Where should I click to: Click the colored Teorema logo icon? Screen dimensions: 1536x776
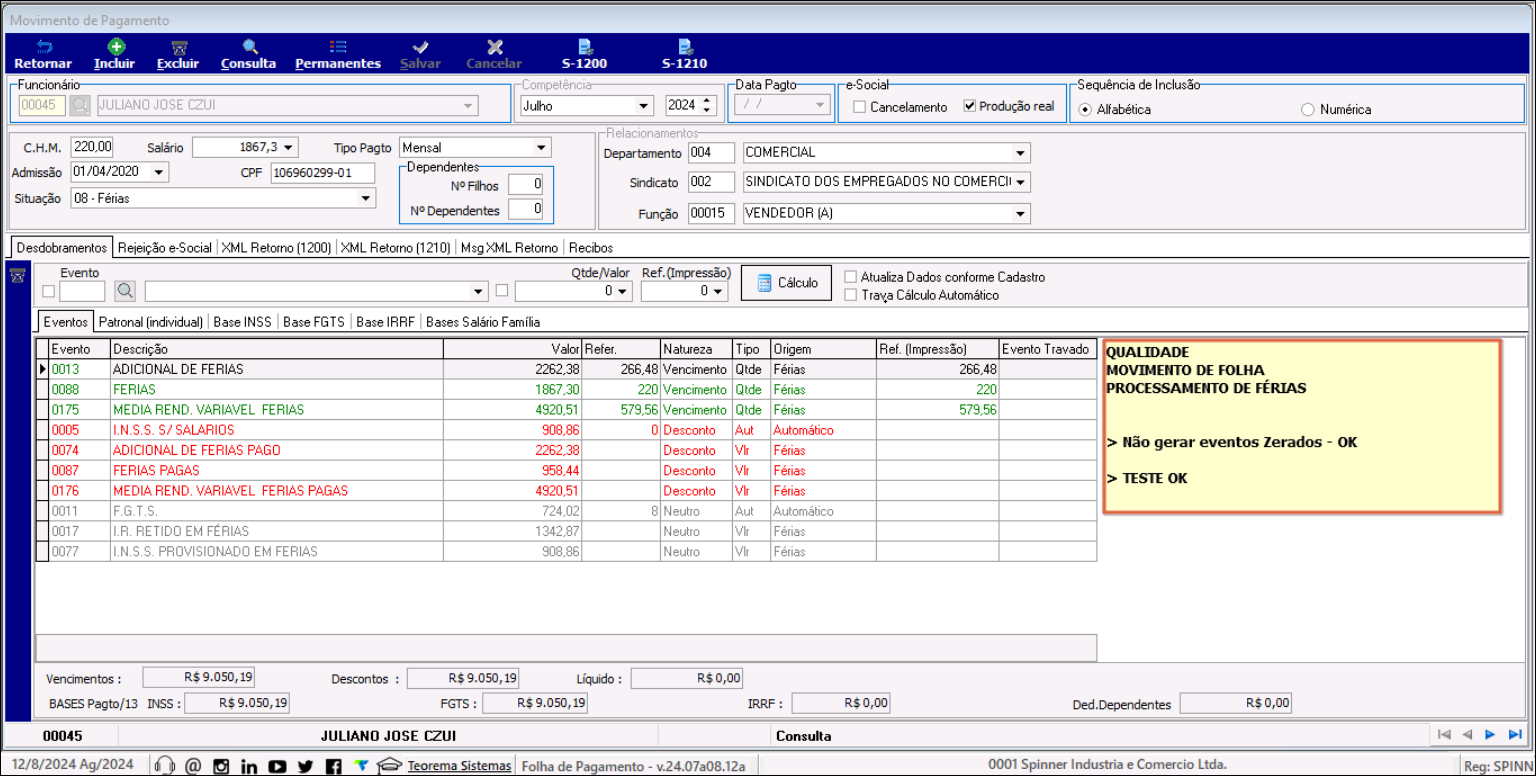point(362,766)
